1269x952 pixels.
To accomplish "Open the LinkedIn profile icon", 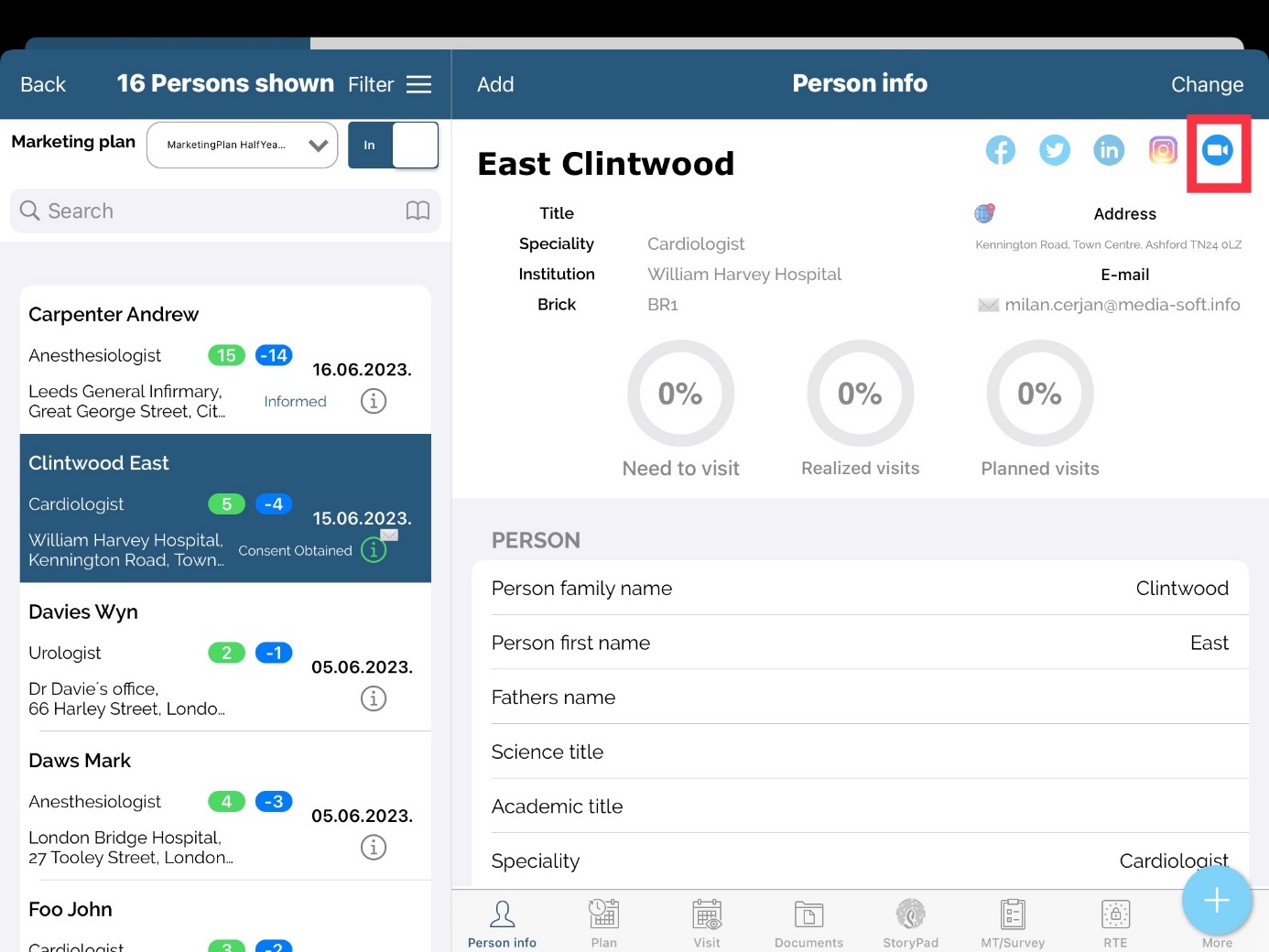I will [1109, 150].
